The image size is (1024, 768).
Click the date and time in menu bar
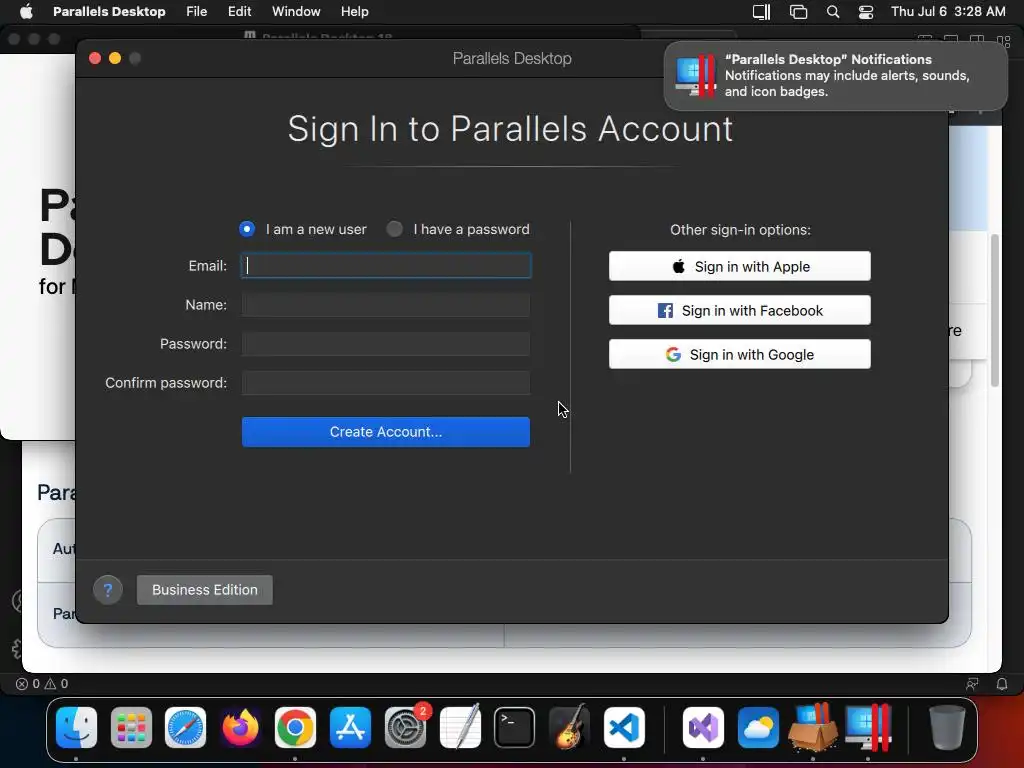tap(948, 12)
